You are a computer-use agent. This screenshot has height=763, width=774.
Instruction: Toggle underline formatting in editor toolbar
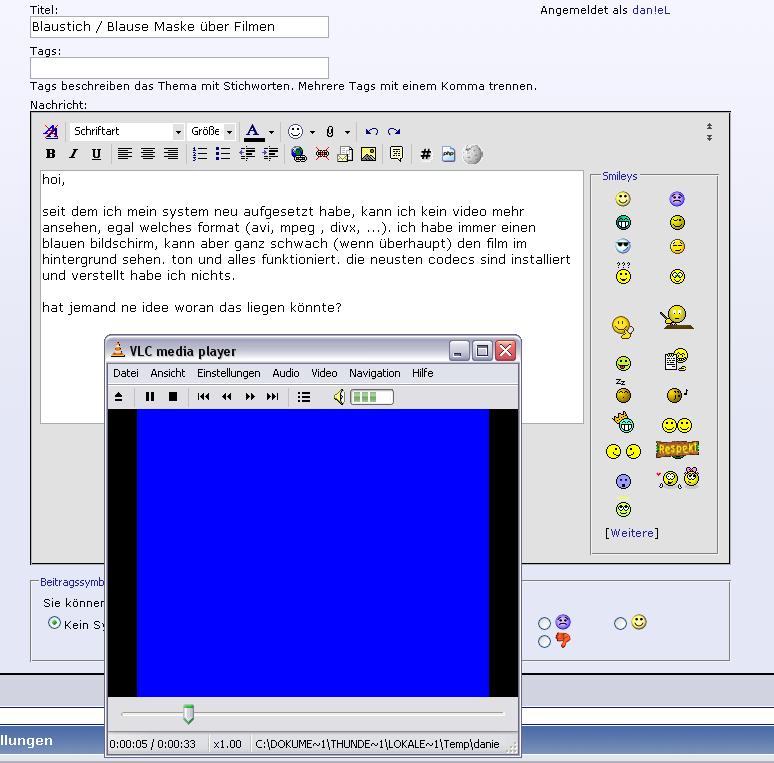96,154
